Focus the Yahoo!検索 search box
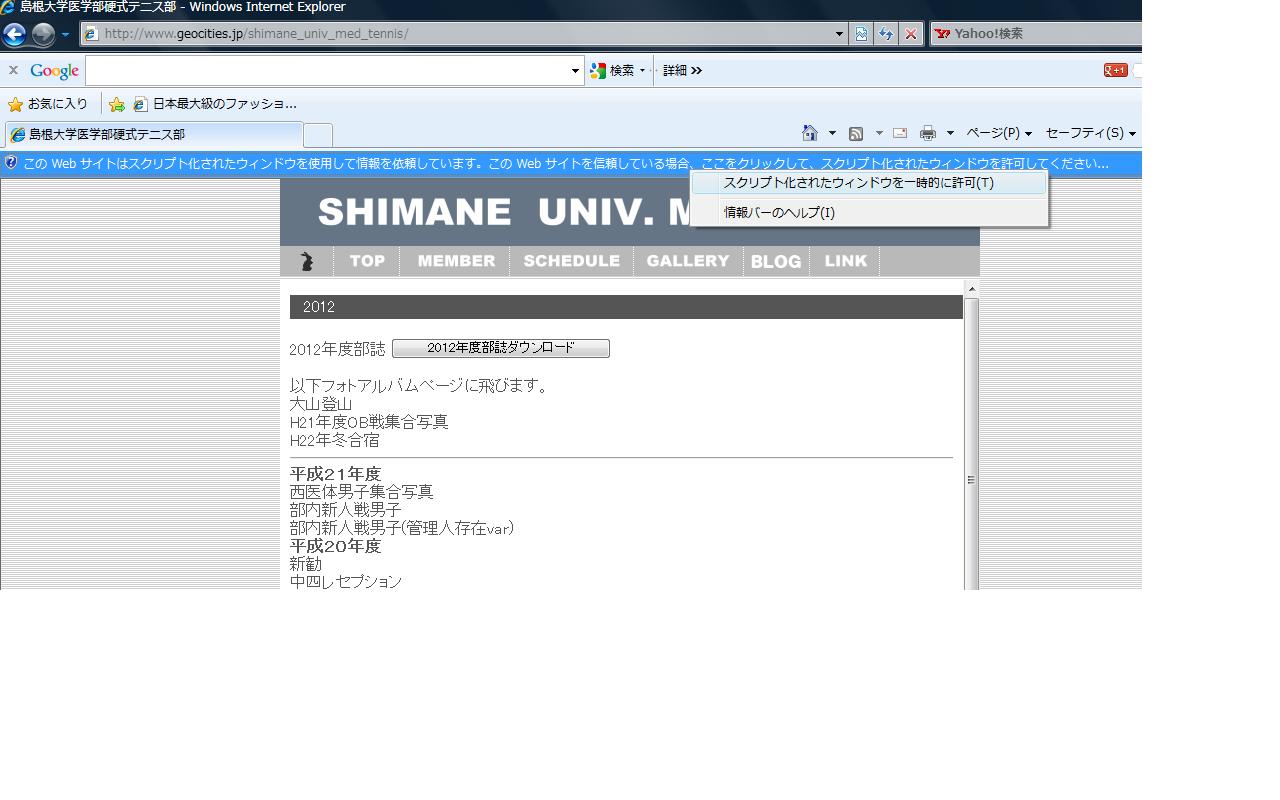Image resolution: width=1280 pixels, height=800 pixels. tap(1036, 33)
